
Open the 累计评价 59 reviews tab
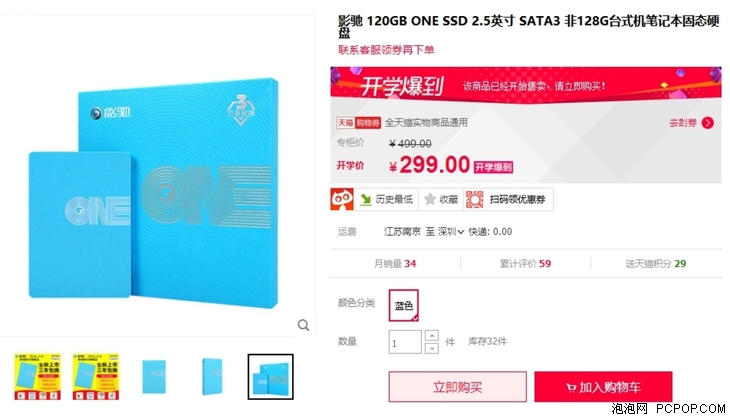click(525, 264)
